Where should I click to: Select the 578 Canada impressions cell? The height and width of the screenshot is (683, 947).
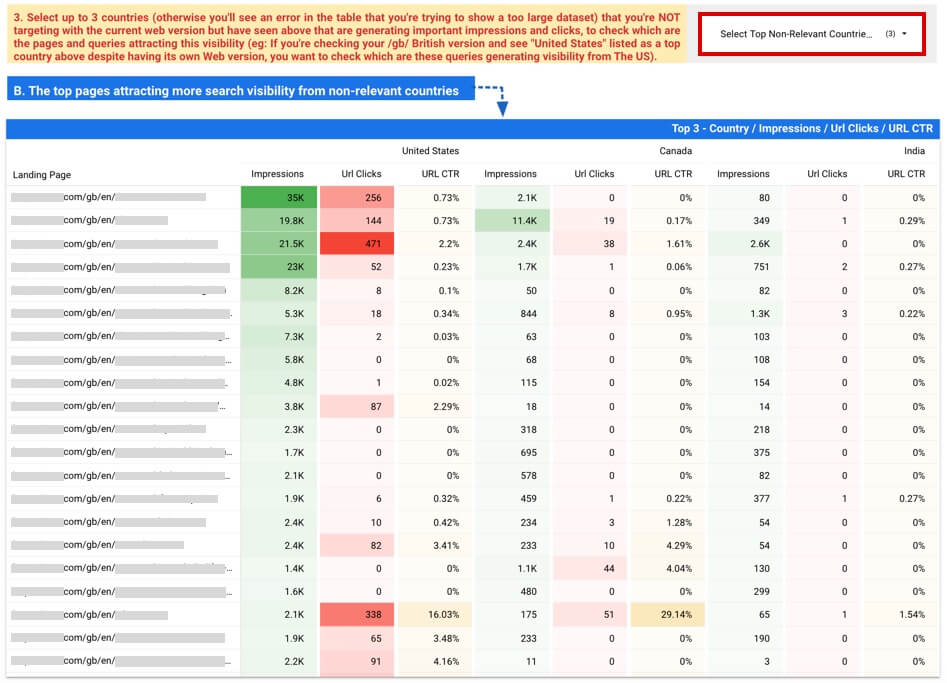coord(512,475)
